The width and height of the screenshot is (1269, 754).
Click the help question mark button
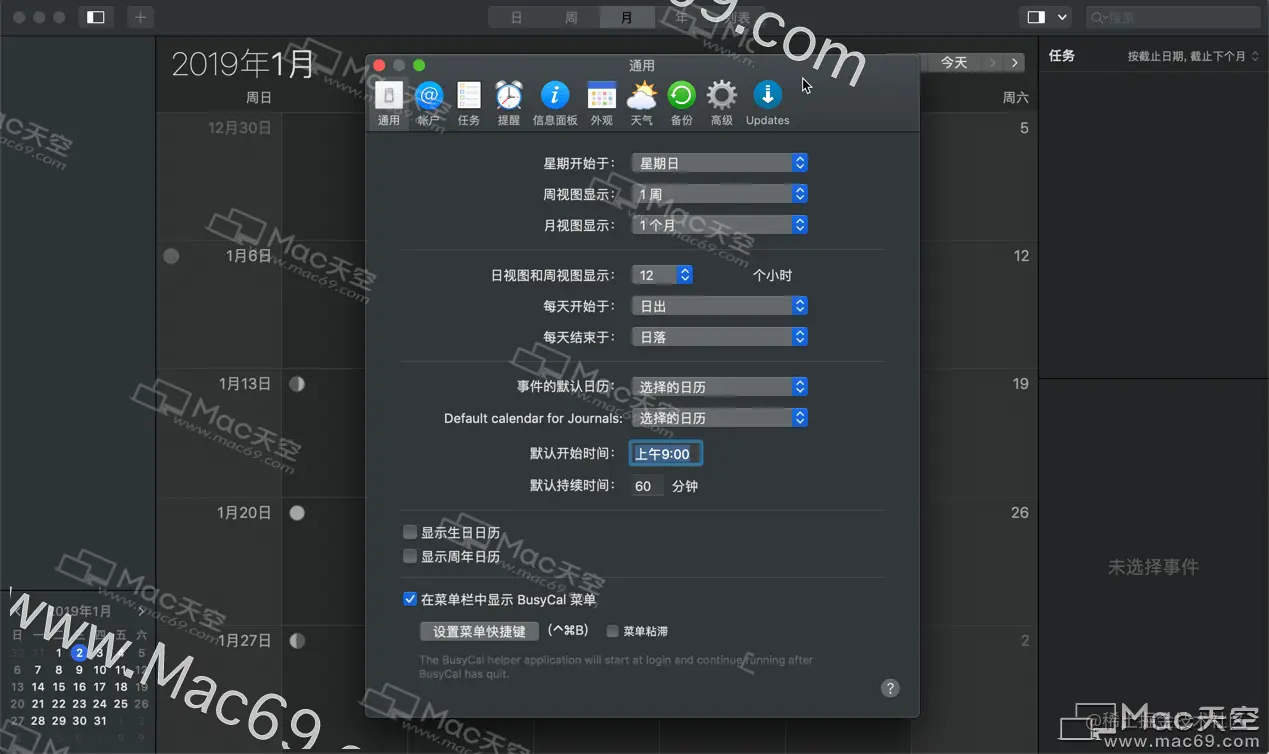pyautogui.click(x=890, y=688)
